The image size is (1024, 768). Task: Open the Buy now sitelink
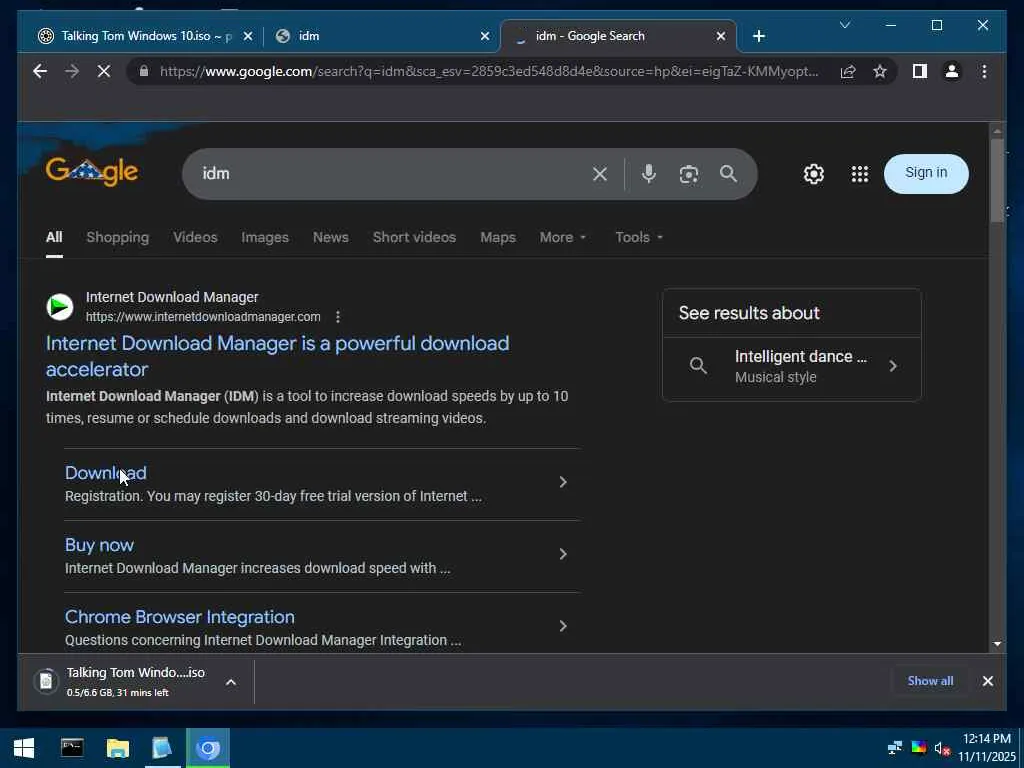99,545
